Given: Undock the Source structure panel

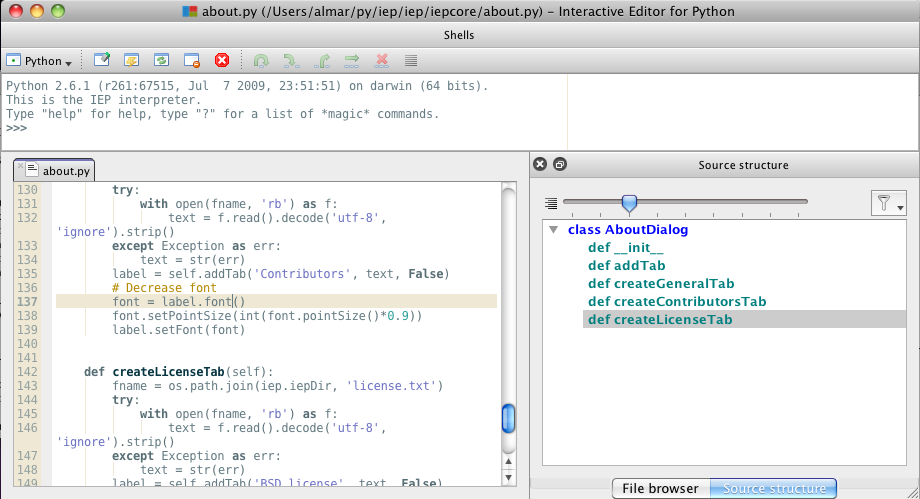Looking at the screenshot, I should [x=560, y=164].
